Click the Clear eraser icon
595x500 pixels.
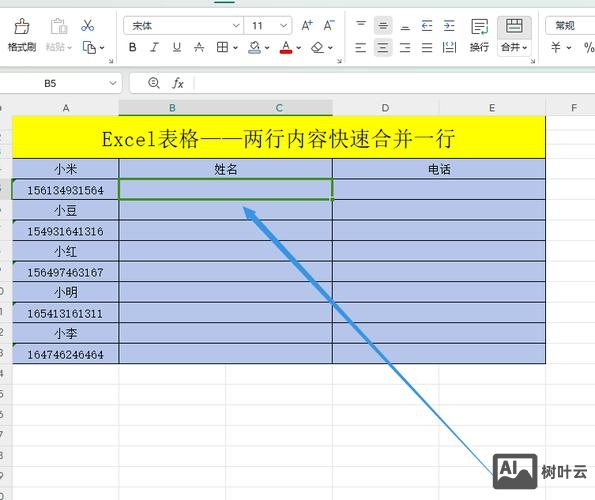coord(317,47)
